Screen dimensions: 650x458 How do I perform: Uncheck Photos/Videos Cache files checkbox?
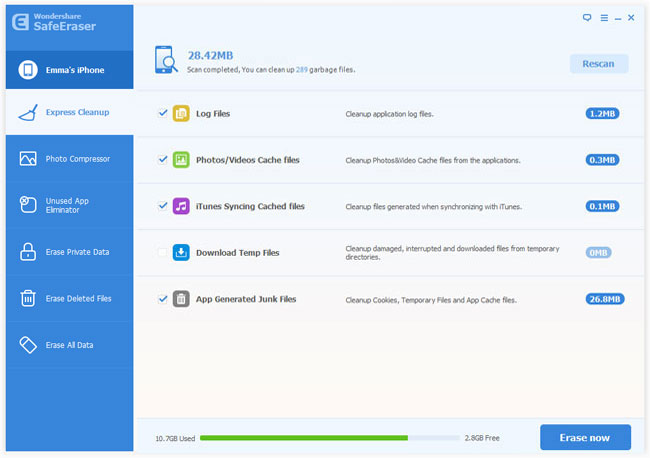coord(163,159)
